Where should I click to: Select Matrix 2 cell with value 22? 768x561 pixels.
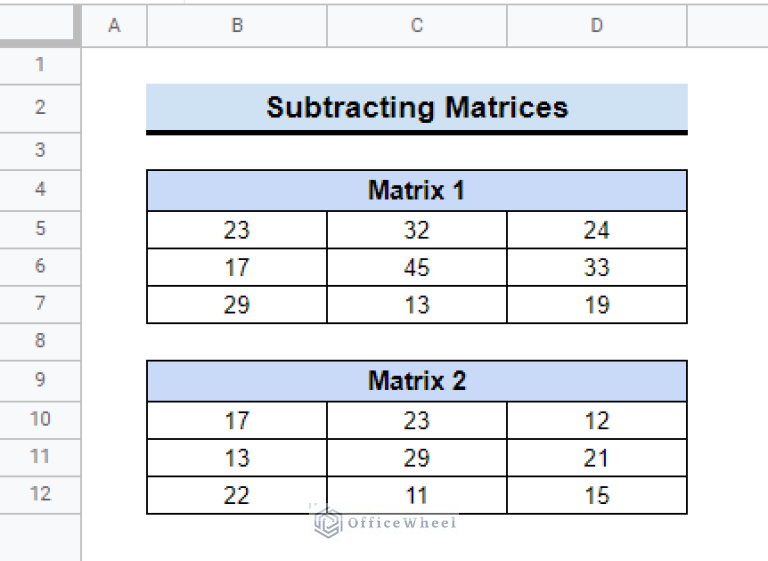[x=237, y=496]
